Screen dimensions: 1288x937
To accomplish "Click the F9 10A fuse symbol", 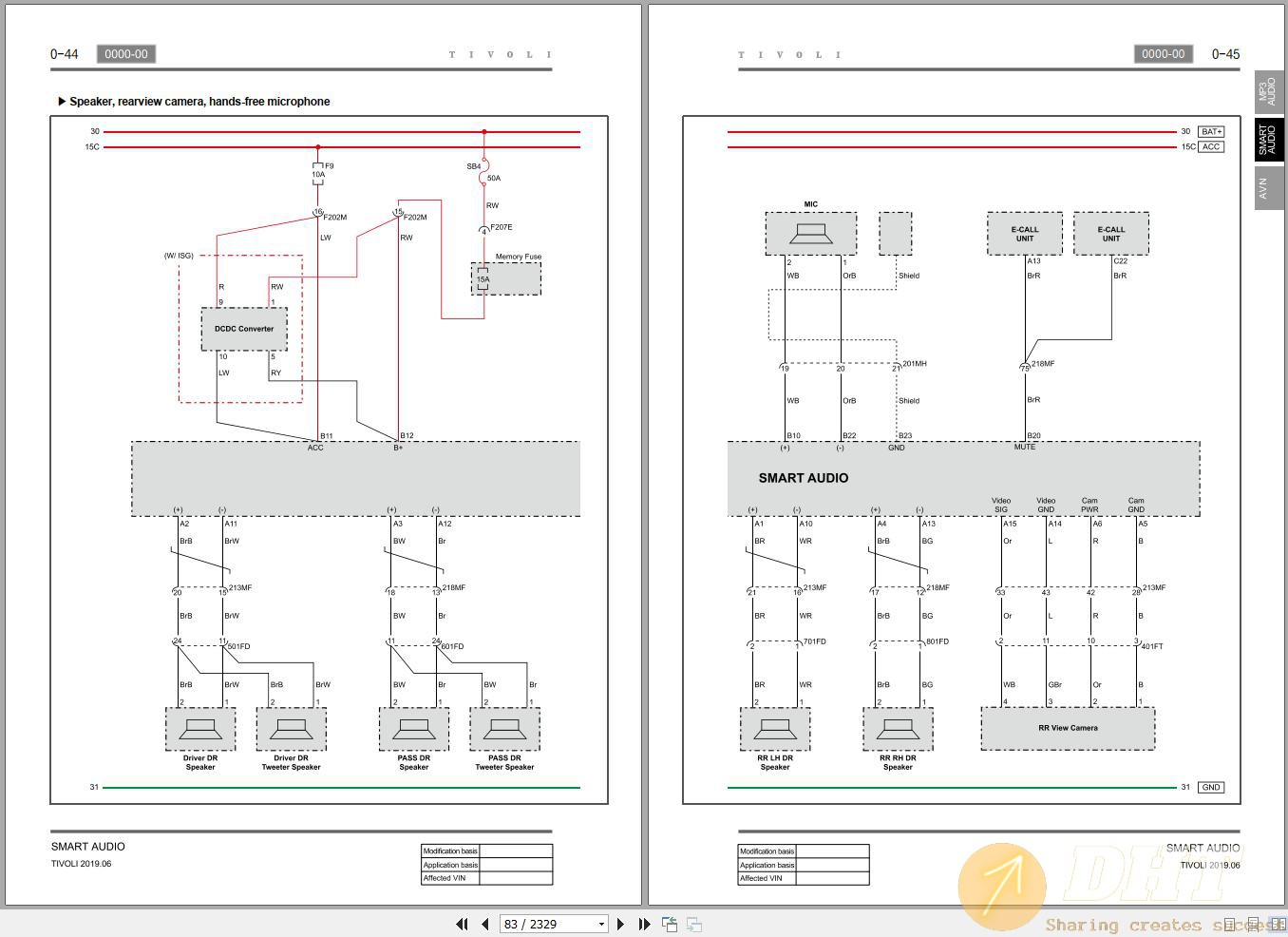I will click(318, 174).
